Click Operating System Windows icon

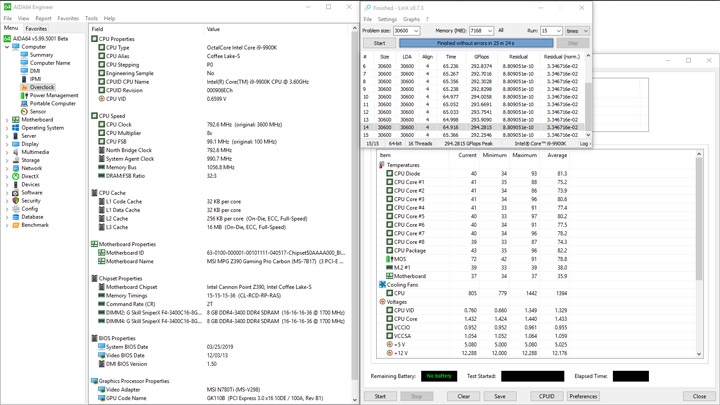click(16, 128)
